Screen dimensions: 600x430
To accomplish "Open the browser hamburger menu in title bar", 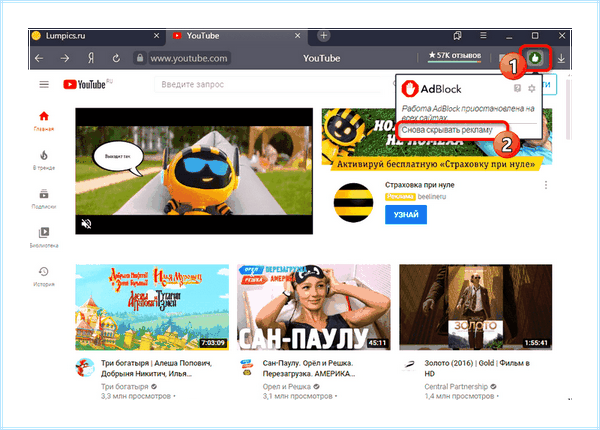I will [483, 36].
